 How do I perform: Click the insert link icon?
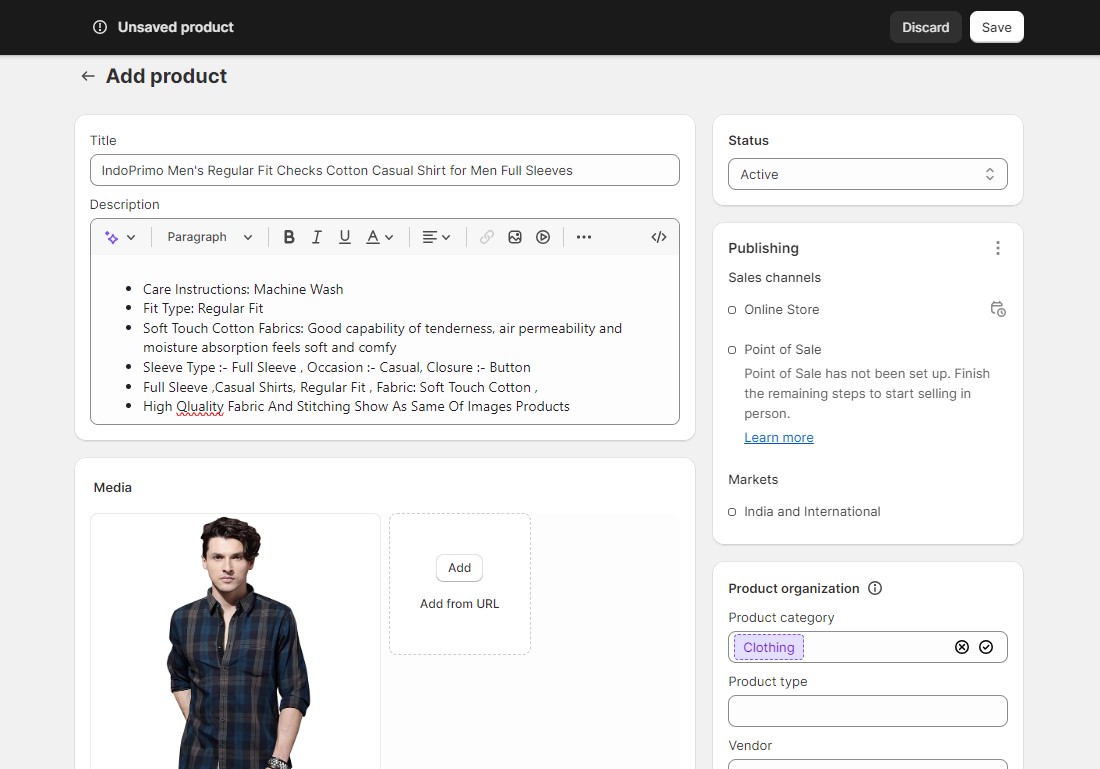click(x=487, y=237)
